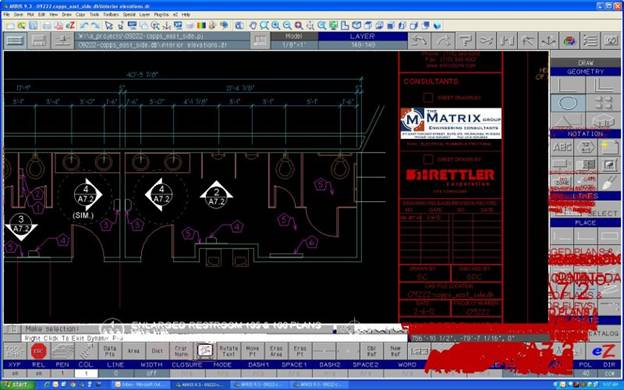
Task: Click the Rotate Text button
Action: [x=229, y=351]
